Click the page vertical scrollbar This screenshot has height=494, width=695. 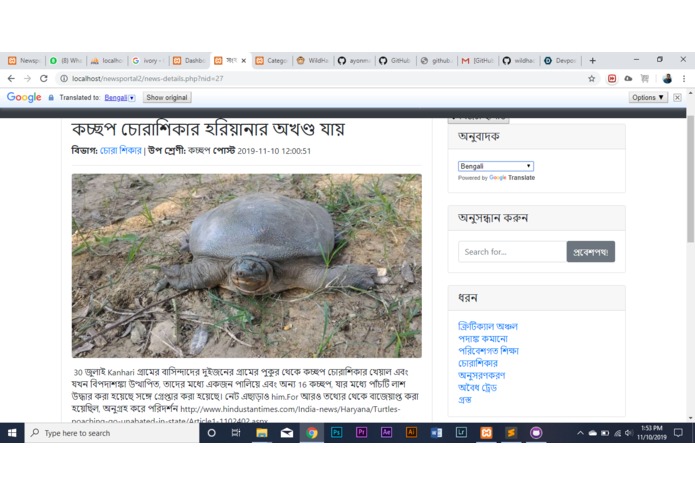690,177
